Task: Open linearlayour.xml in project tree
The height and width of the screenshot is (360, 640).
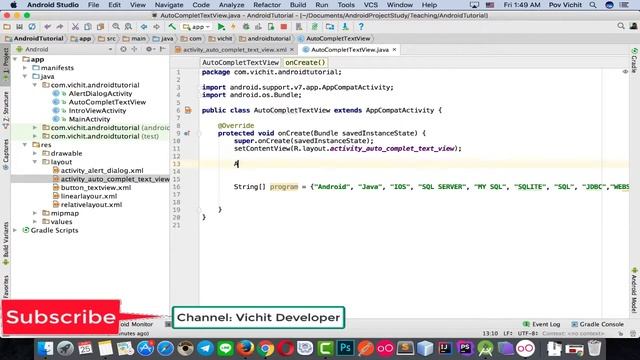Action: point(89,196)
